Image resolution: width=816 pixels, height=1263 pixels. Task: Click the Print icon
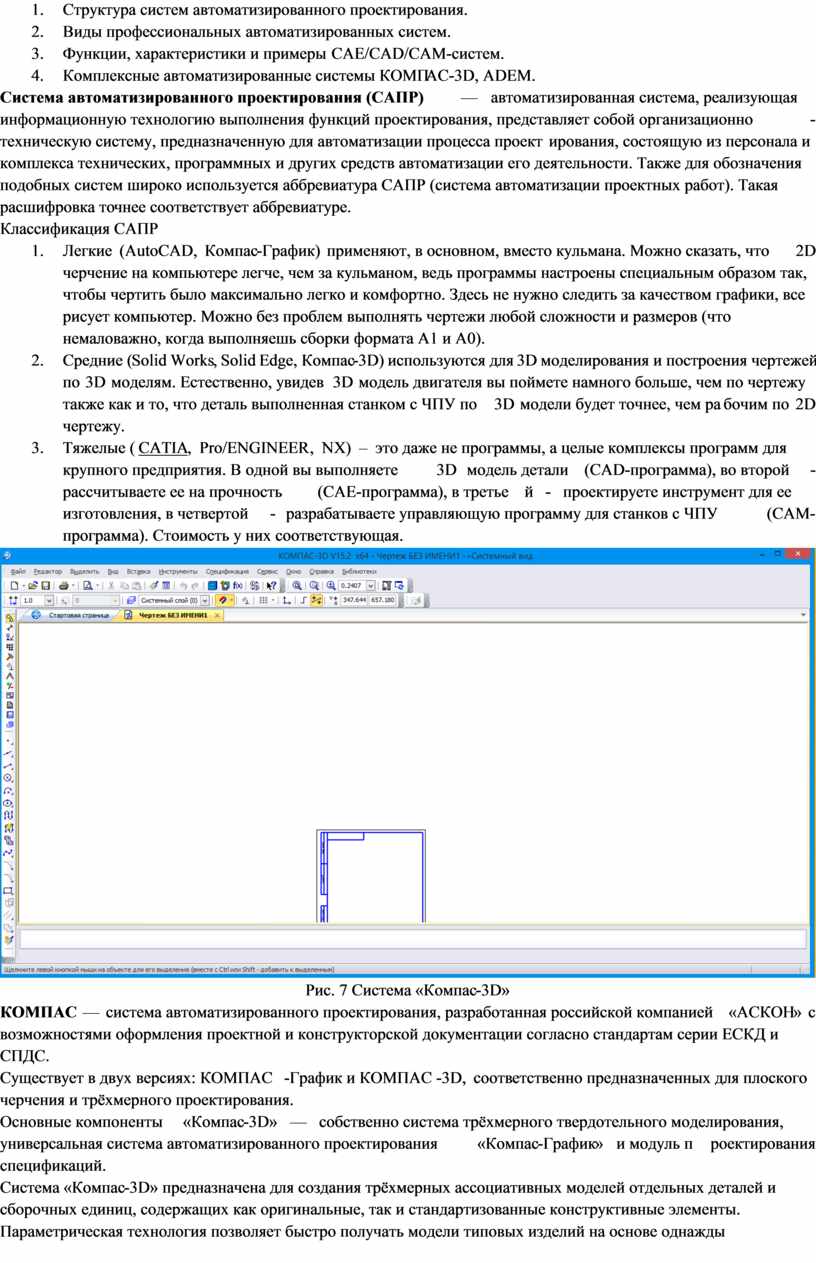tap(63, 585)
